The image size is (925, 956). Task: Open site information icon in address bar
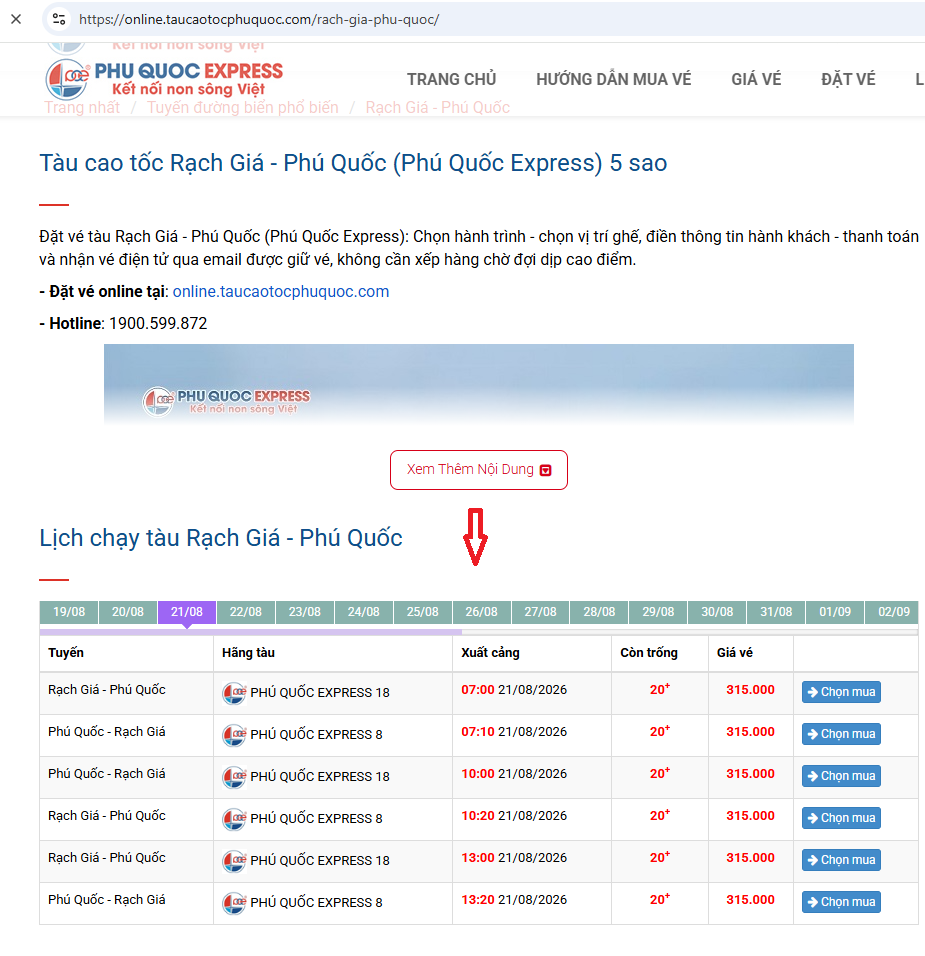(59, 20)
